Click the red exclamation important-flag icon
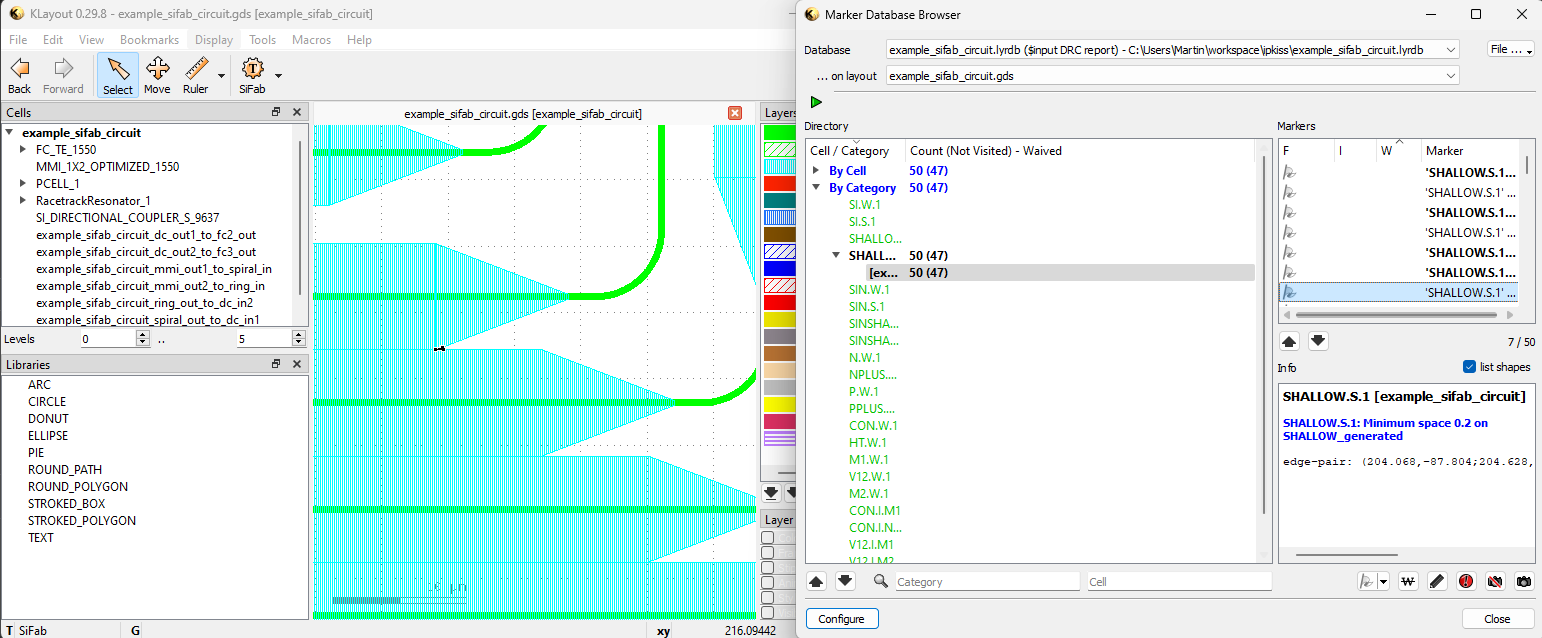 pos(1466,581)
